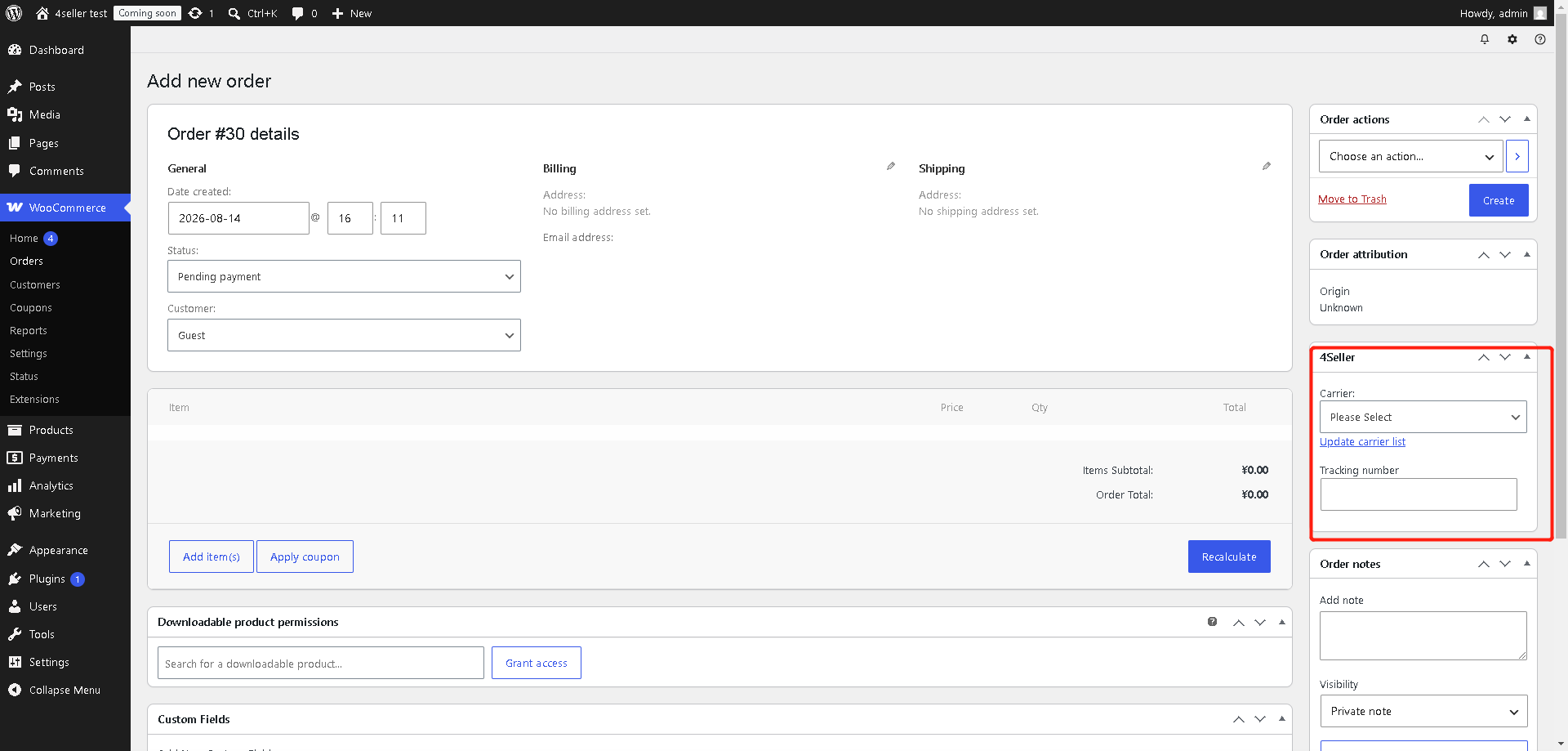Edit the Billing address with pencil icon
The width and height of the screenshot is (1568, 751).
(891, 166)
